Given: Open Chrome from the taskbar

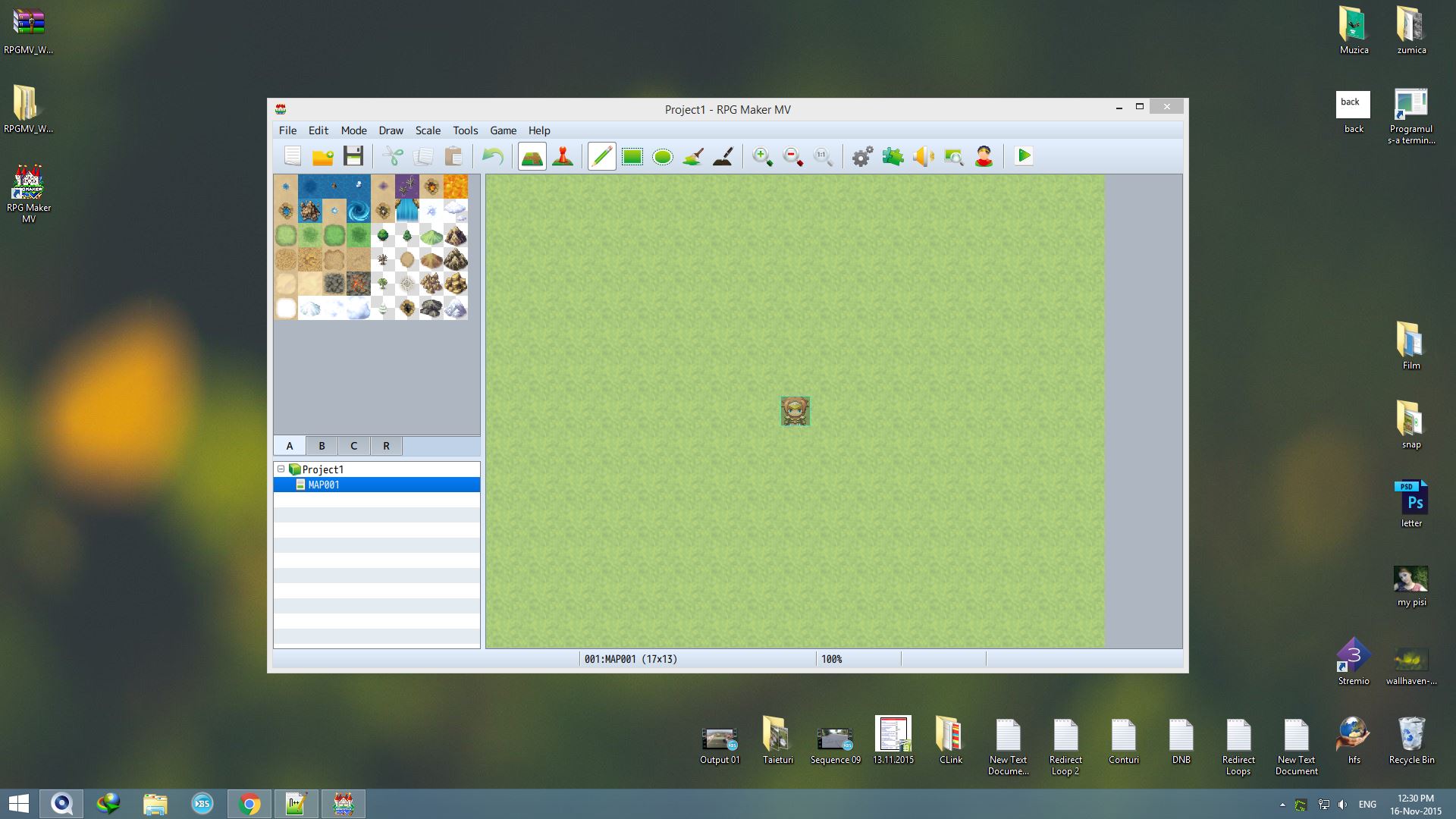Looking at the screenshot, I should pos(249,804).
